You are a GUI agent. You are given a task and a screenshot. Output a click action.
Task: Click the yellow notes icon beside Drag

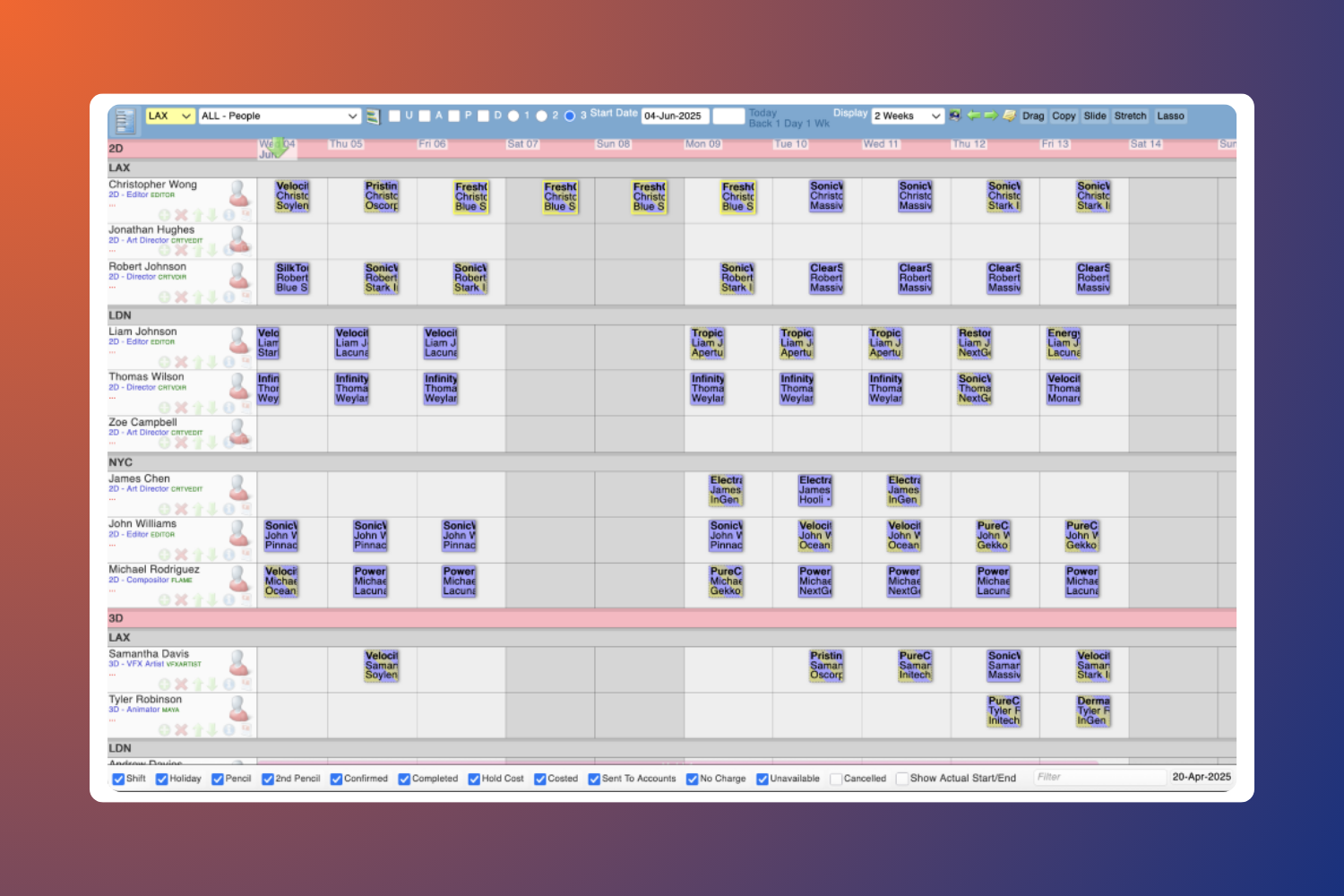1009,116
